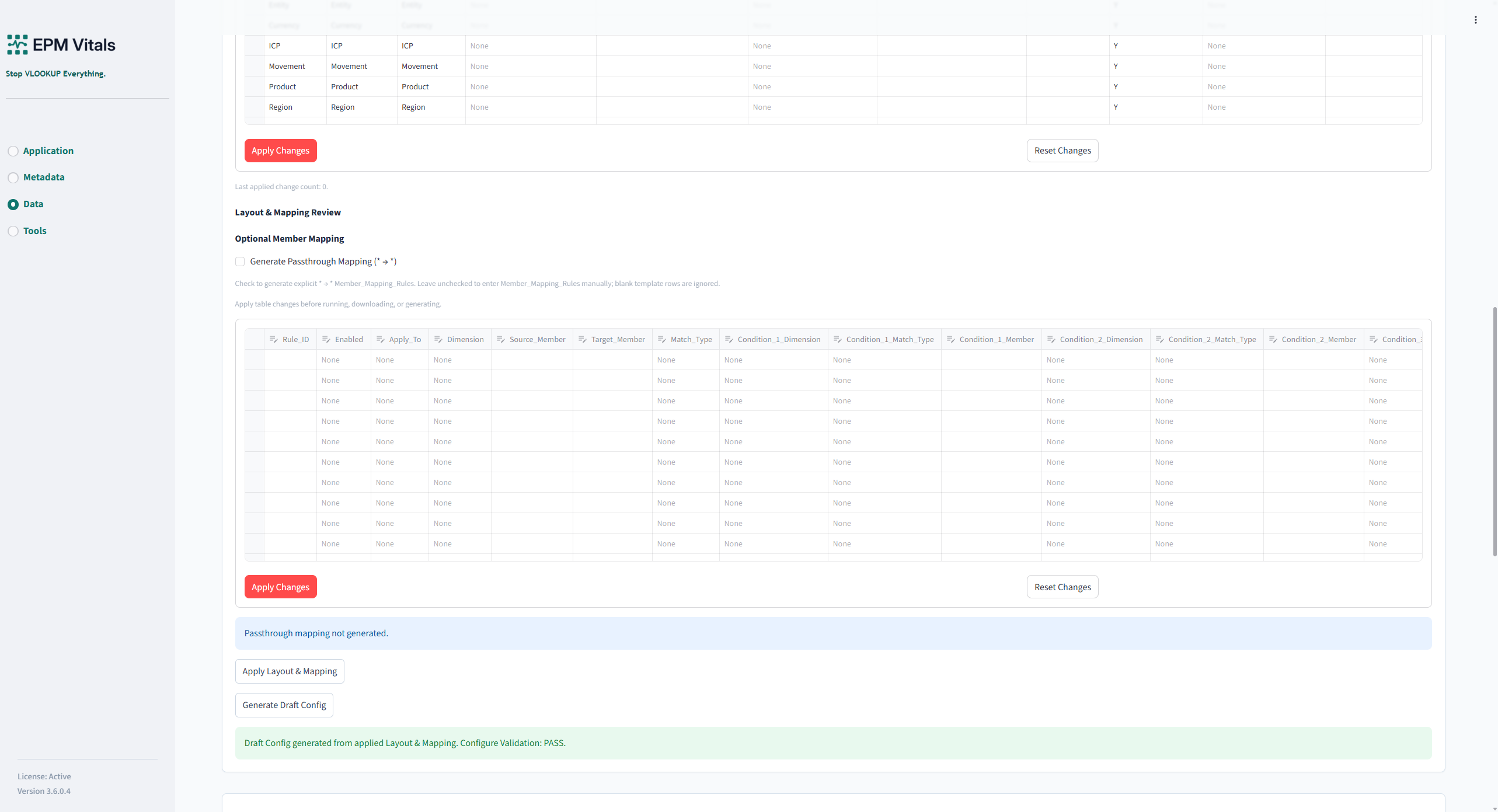
Task: Click Apply Changes below the dimension table
Action: coord(280,151)
